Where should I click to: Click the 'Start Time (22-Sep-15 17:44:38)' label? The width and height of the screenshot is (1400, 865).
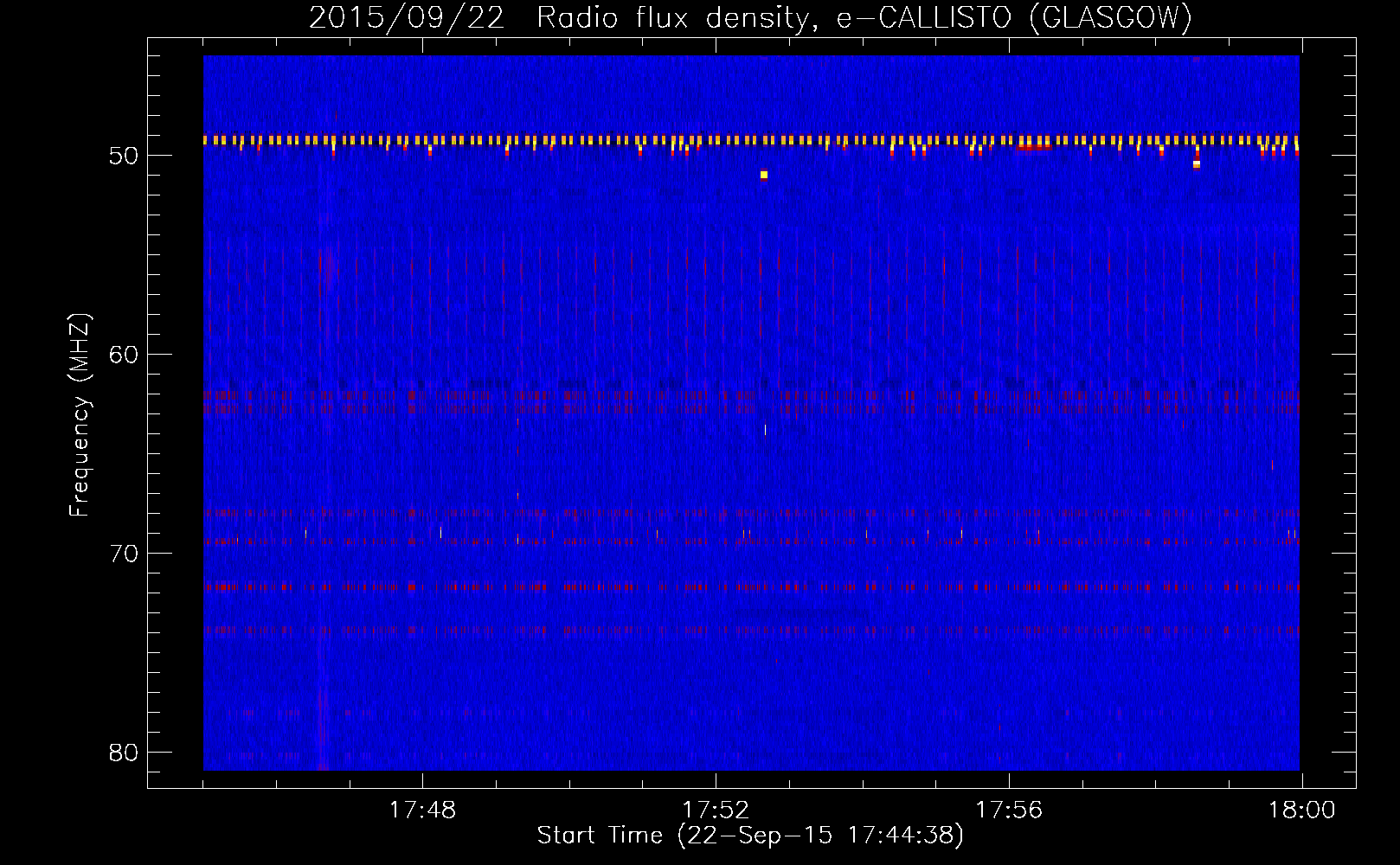[x=750, y=836]
